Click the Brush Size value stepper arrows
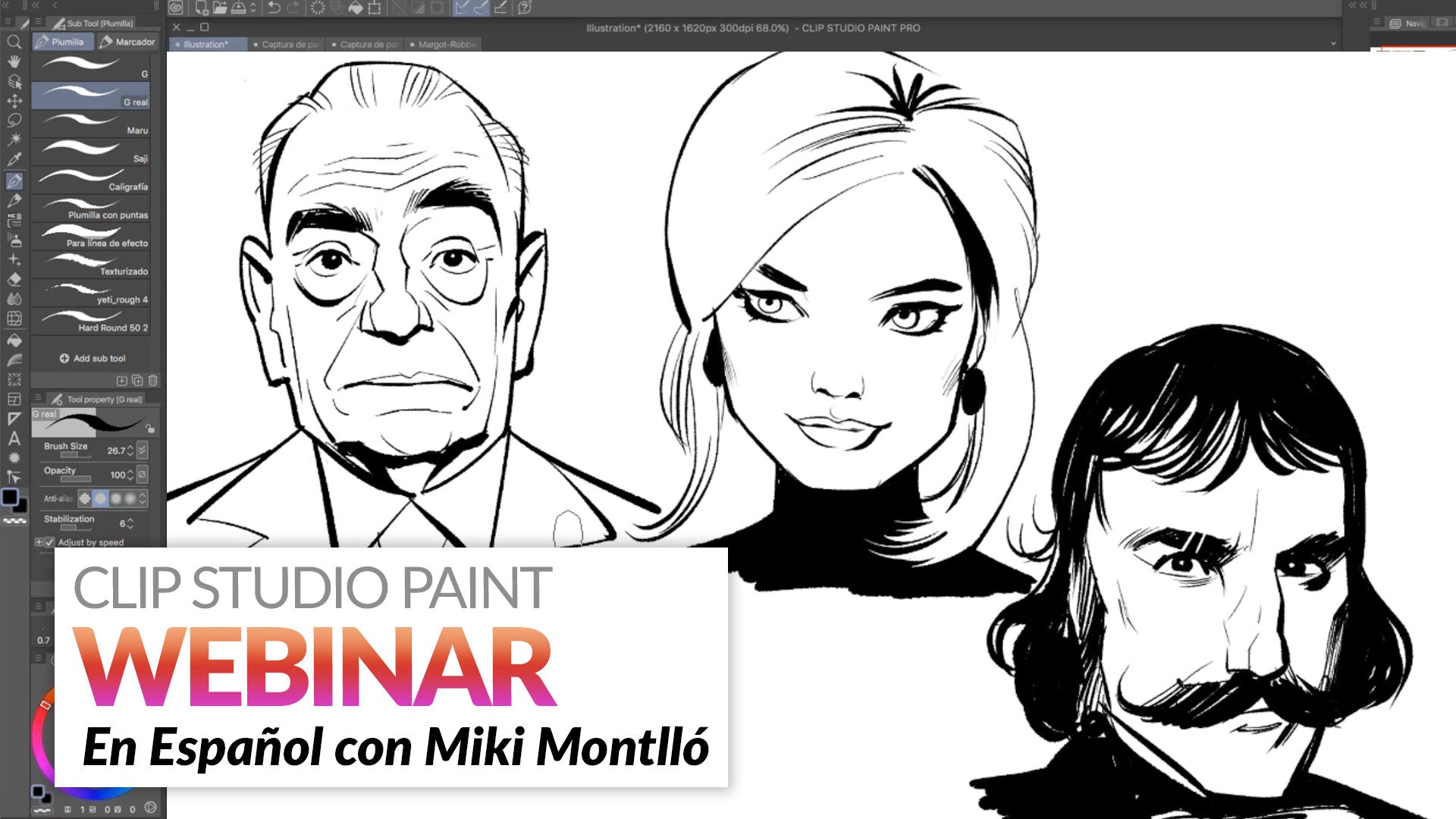 130,450
